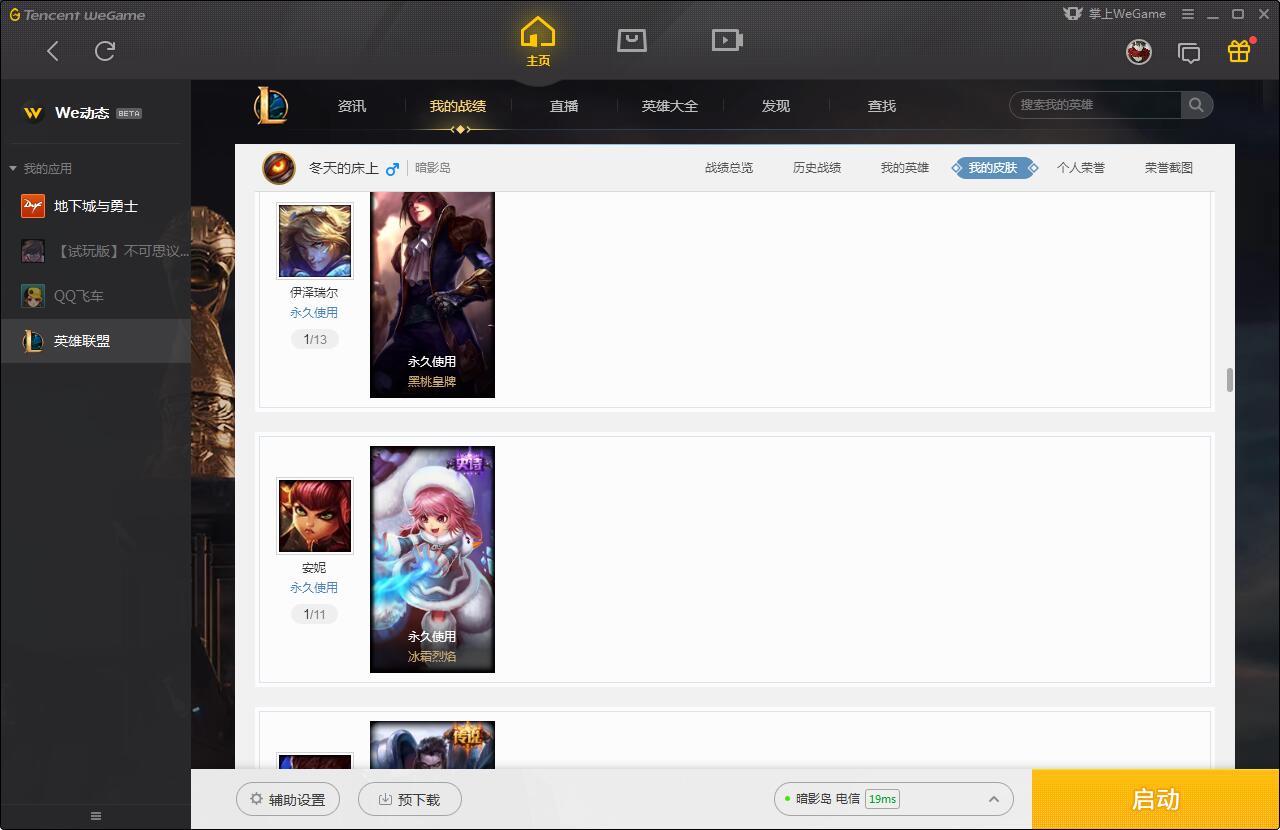Image resolution: width=1280 pixels, height=830 pixels.
Task: Switch to 战绩总览 subtab
Action: coord(729,168)
